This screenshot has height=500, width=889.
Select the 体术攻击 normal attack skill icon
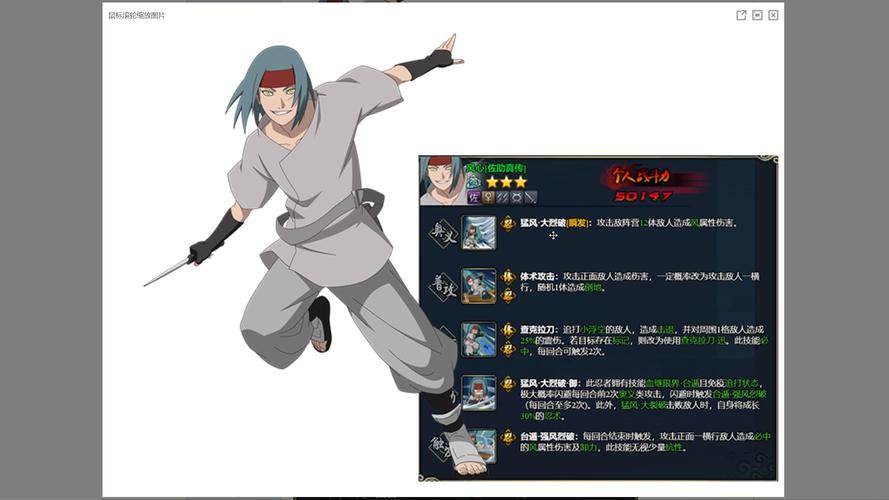pyautogui.click(x=479, y=286)
